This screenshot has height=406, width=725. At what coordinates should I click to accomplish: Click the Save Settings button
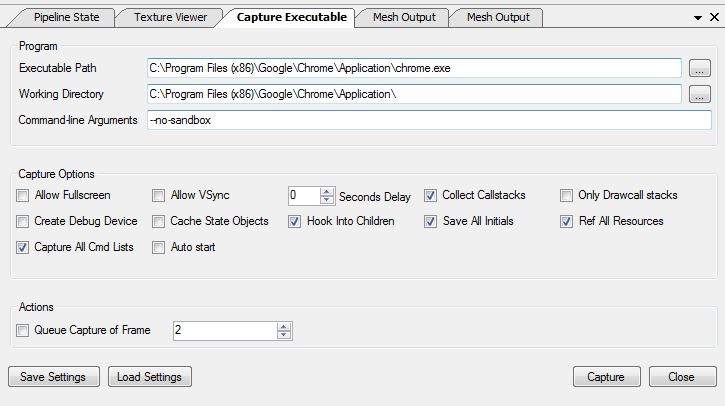[54, 377]
